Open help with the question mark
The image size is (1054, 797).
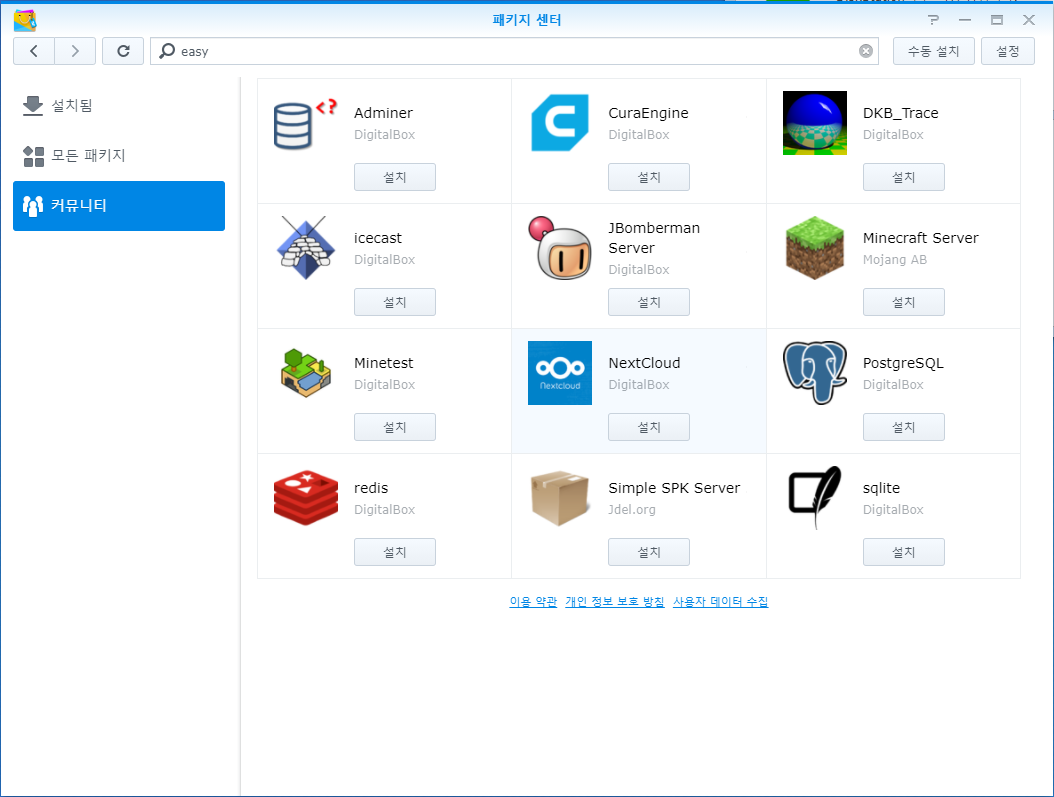[933, 20]
